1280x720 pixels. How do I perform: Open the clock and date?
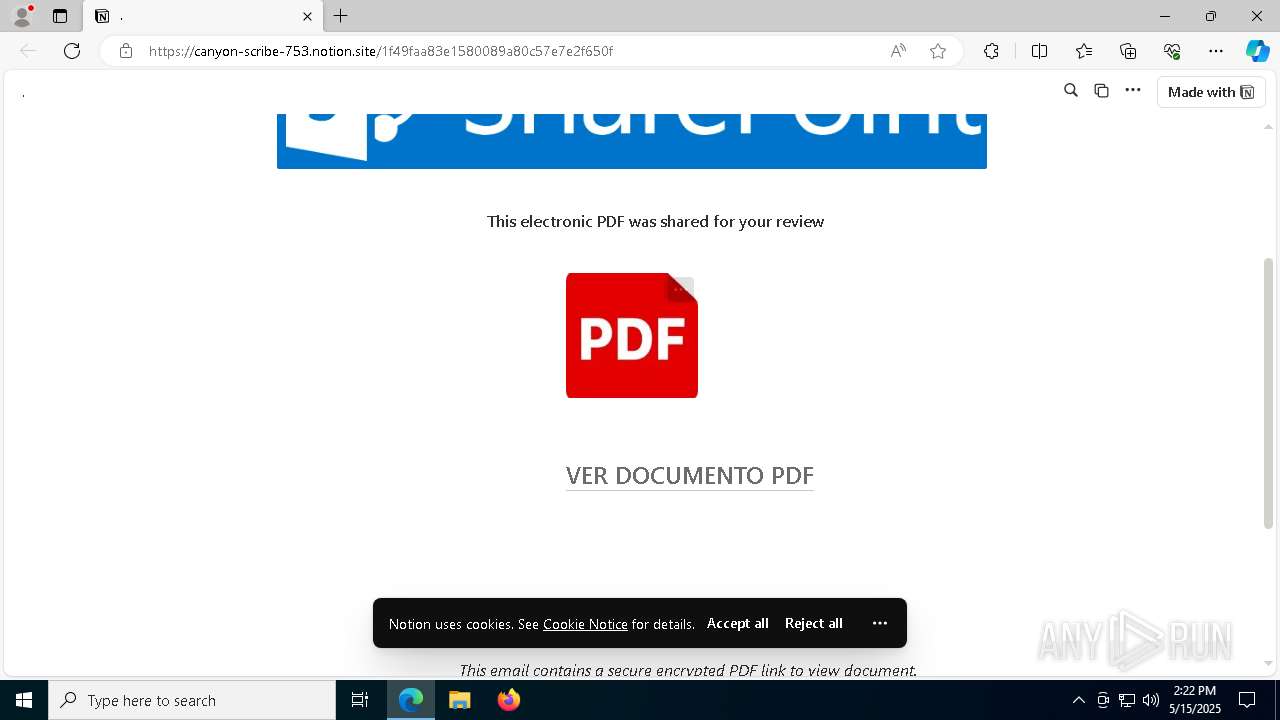1195,700
